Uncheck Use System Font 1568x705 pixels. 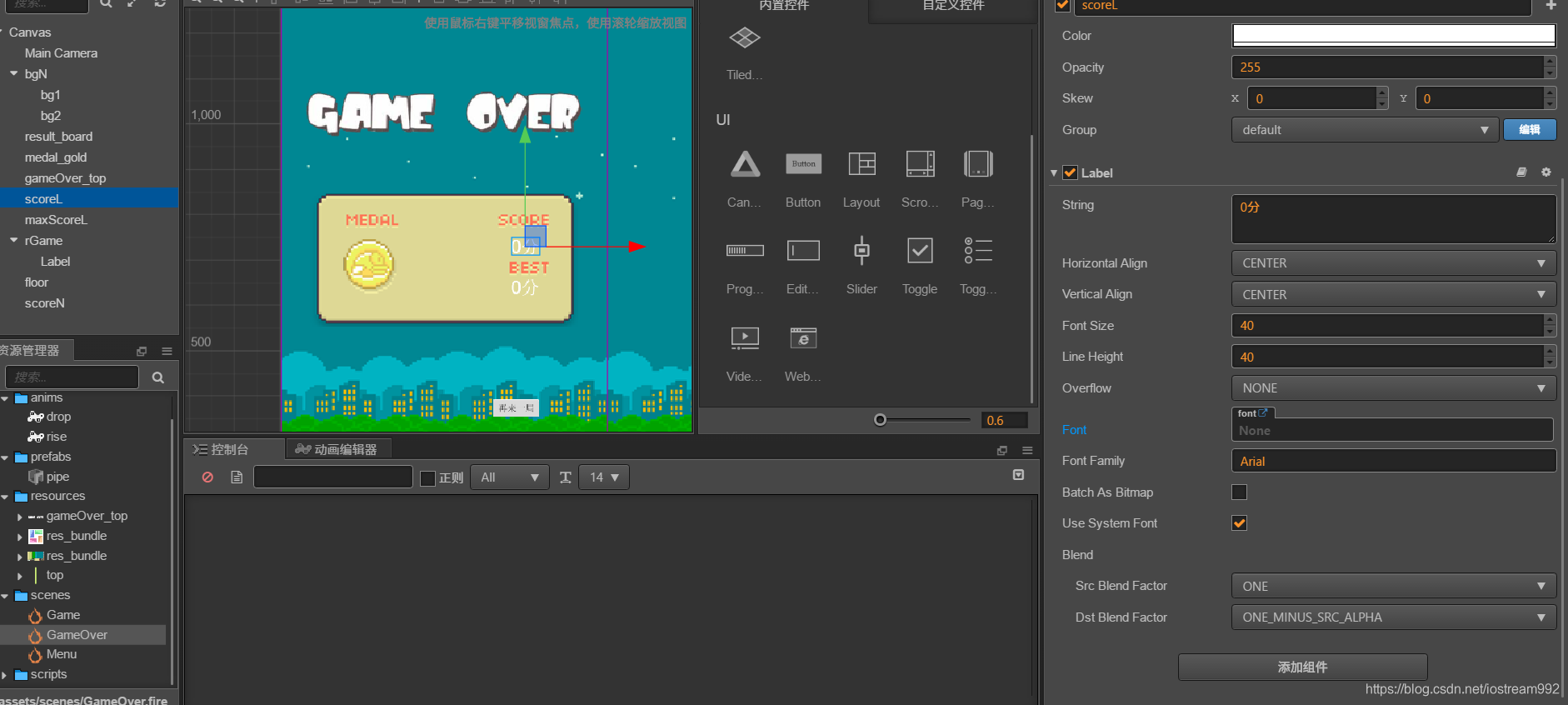pyautogui.click(x=1239, y=523)
